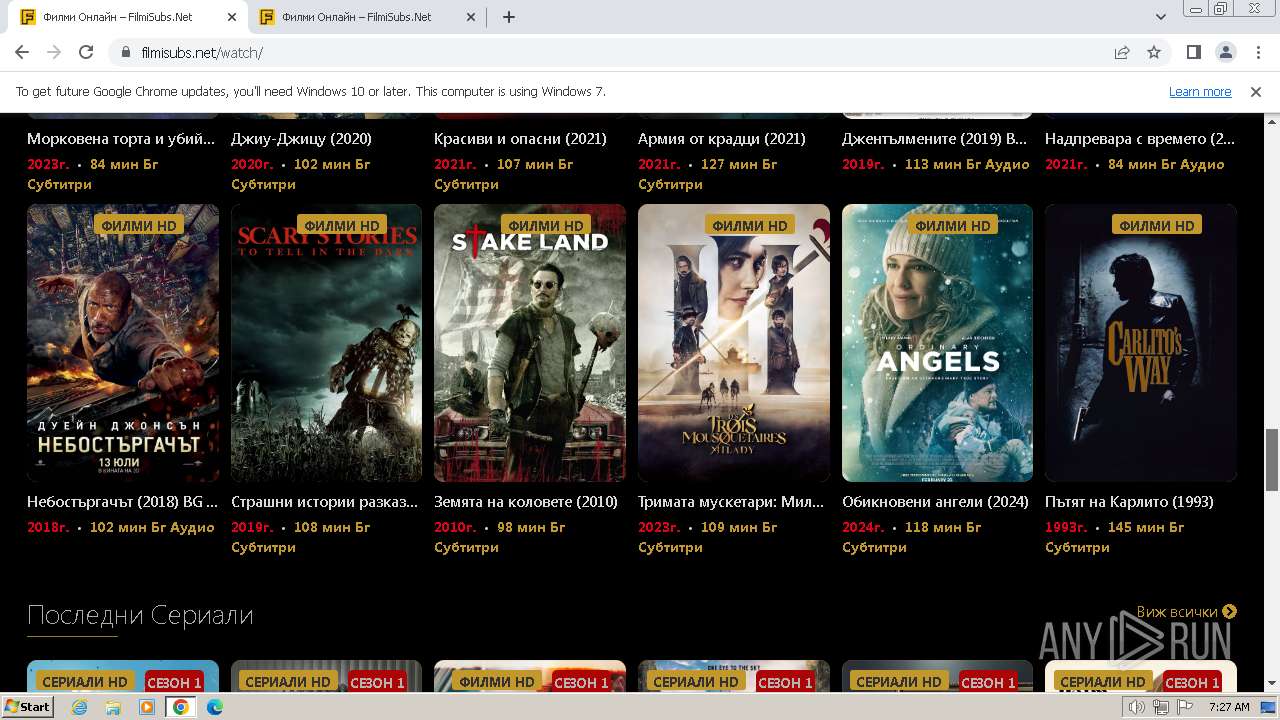Open the Learn more update link
The width and height of the screenshot is (1280, 720).
click(1200, 92)
